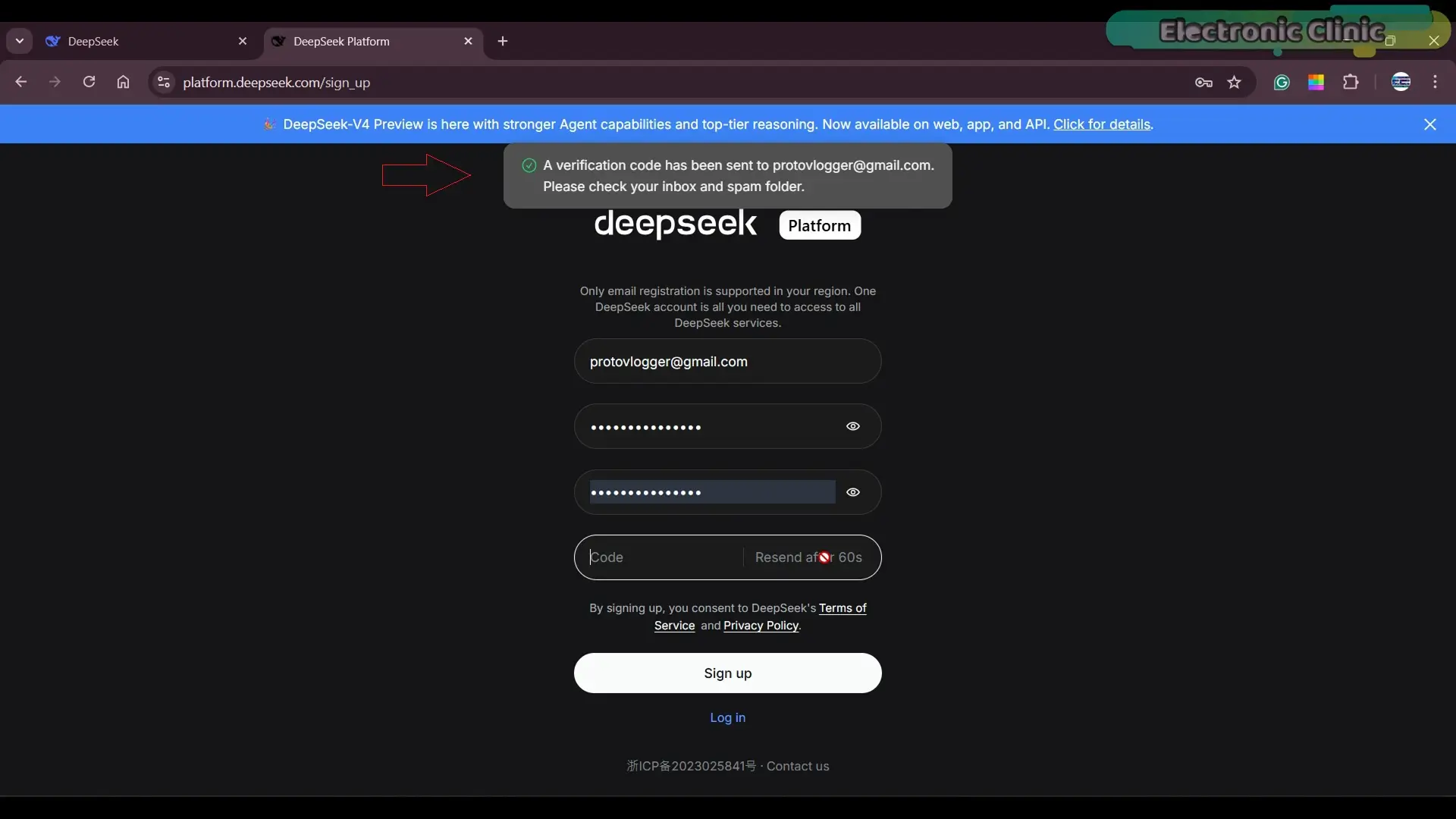Click Resend after 60s

(808, 557)
